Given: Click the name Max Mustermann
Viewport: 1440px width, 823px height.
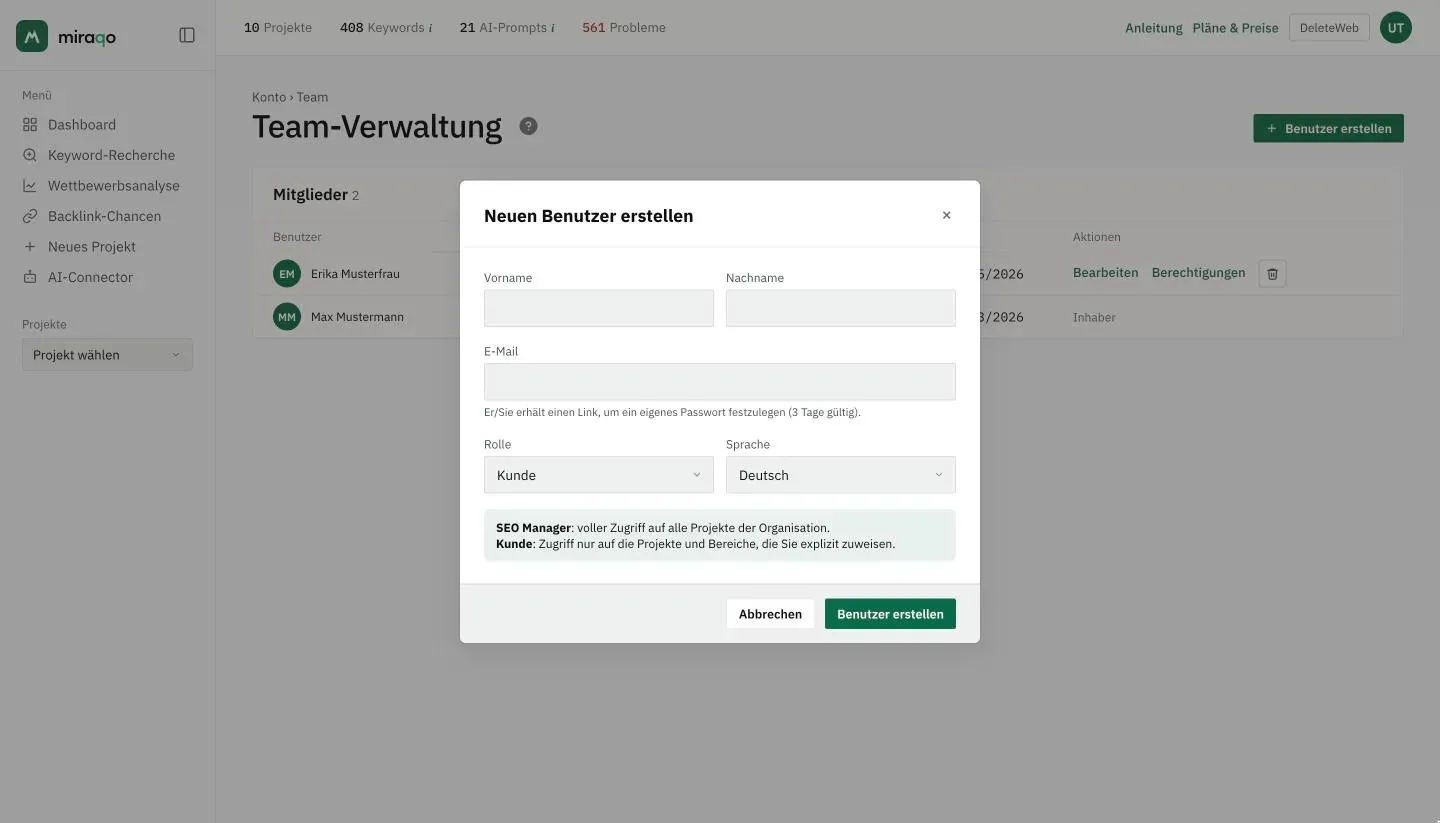Looking at the screenshot, I should tap(357, 317).
